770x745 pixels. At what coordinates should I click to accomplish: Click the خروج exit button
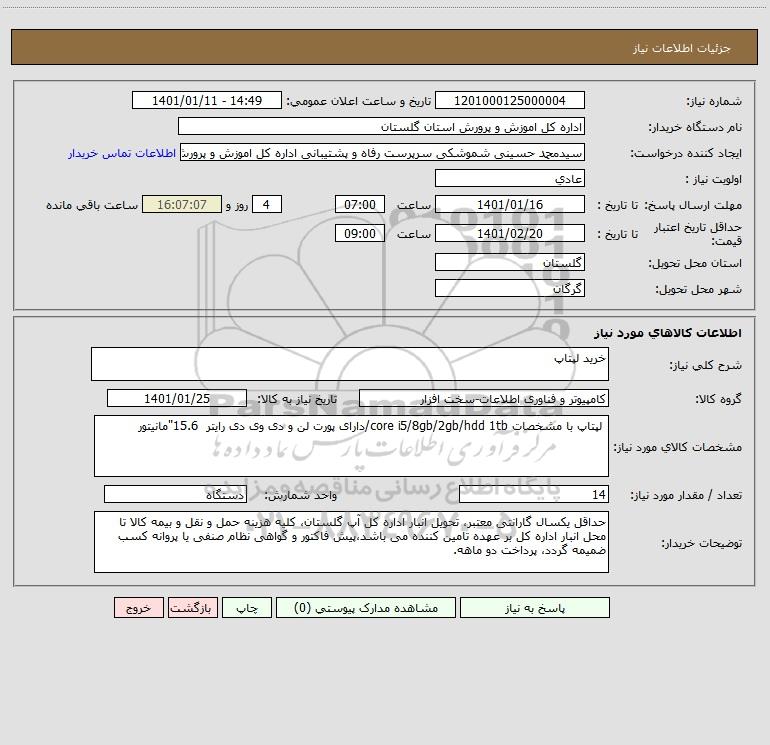point(138,607)
